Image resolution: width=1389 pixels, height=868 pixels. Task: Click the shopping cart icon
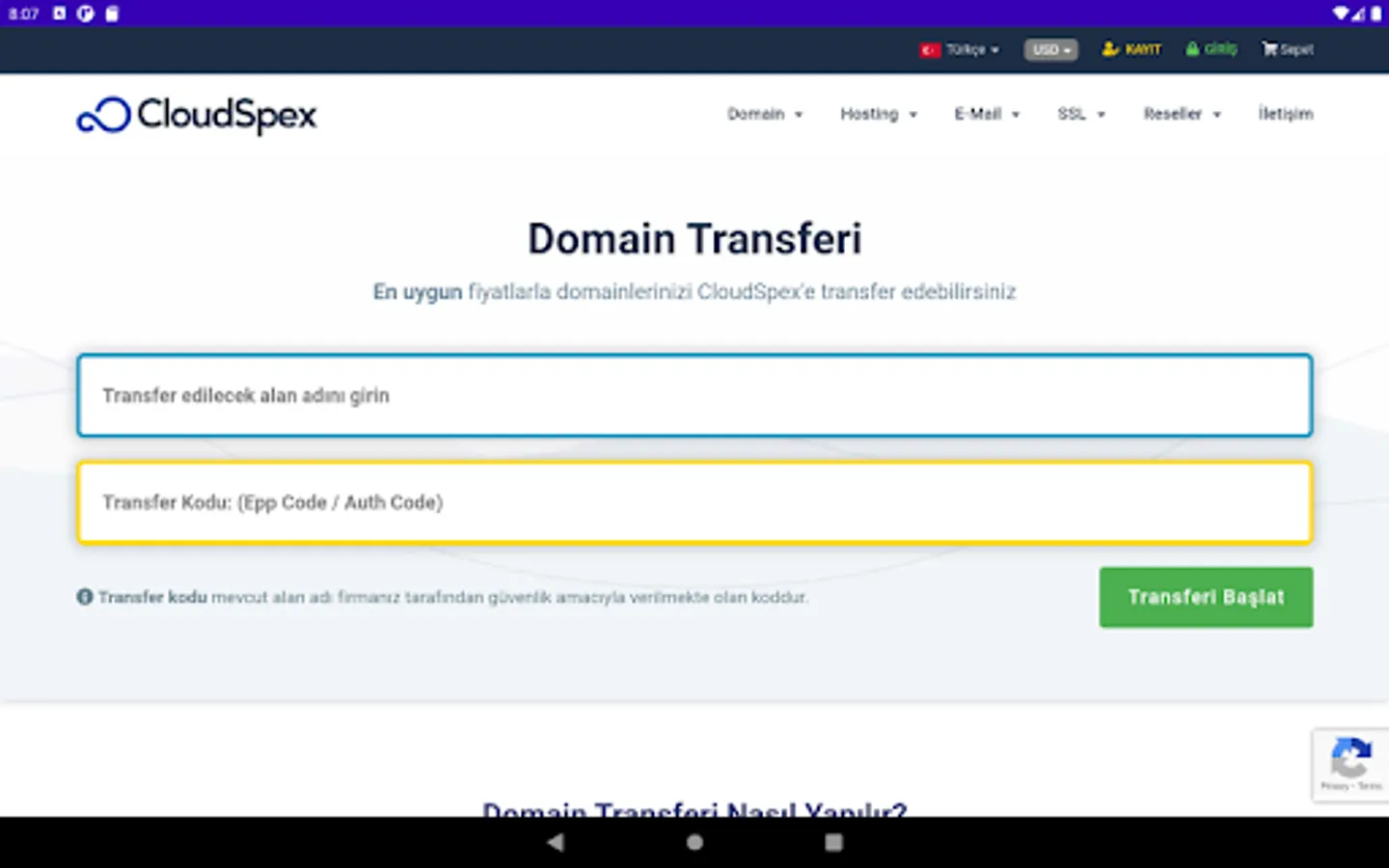(1269, 49)
